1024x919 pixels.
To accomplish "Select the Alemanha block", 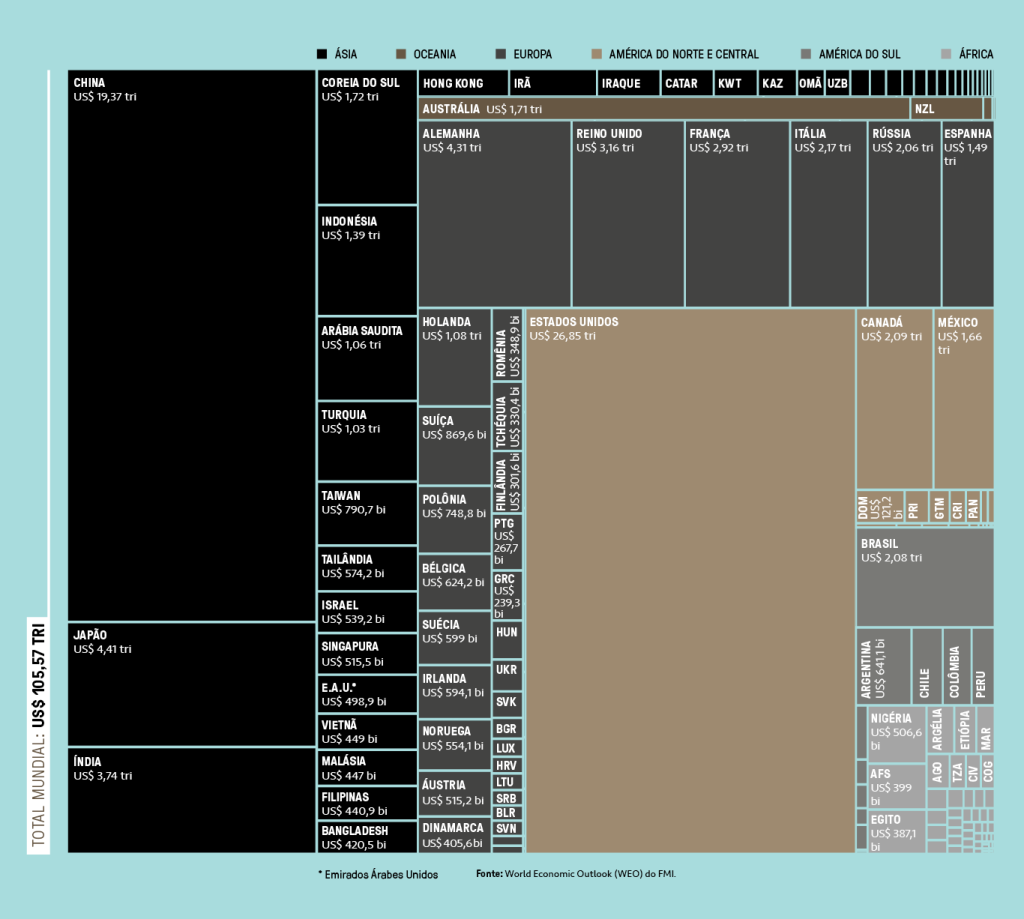I will tap(494, 214).
